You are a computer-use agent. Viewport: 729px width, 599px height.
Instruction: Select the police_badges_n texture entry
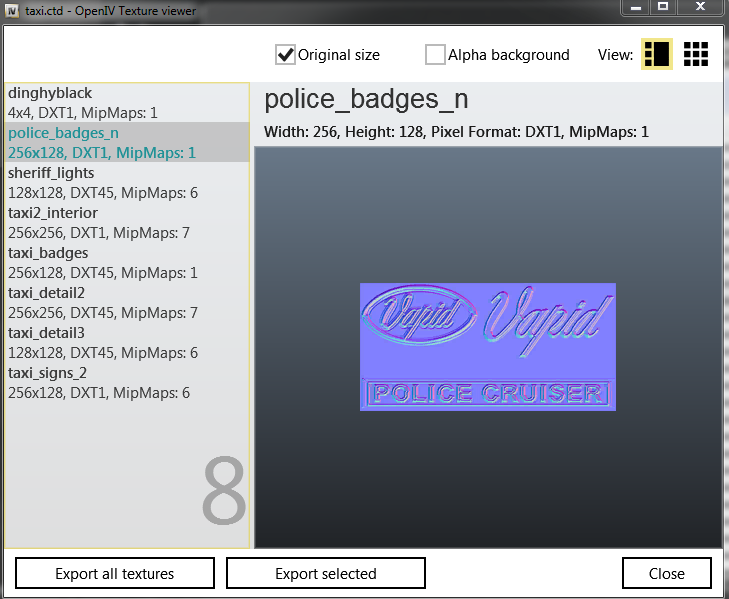127,143
